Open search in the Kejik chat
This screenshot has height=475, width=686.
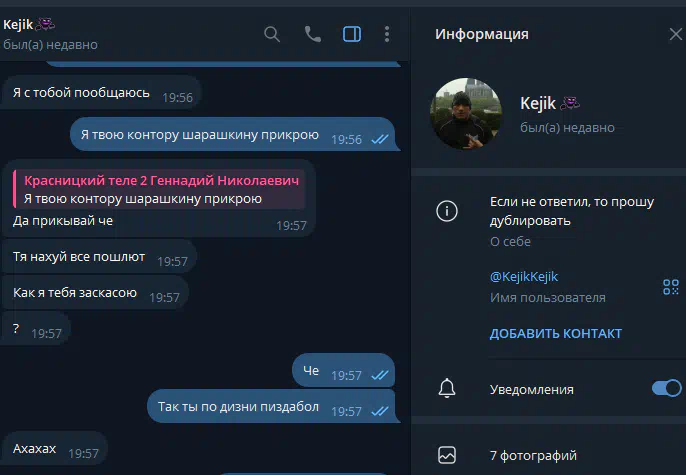click(272, 34)
